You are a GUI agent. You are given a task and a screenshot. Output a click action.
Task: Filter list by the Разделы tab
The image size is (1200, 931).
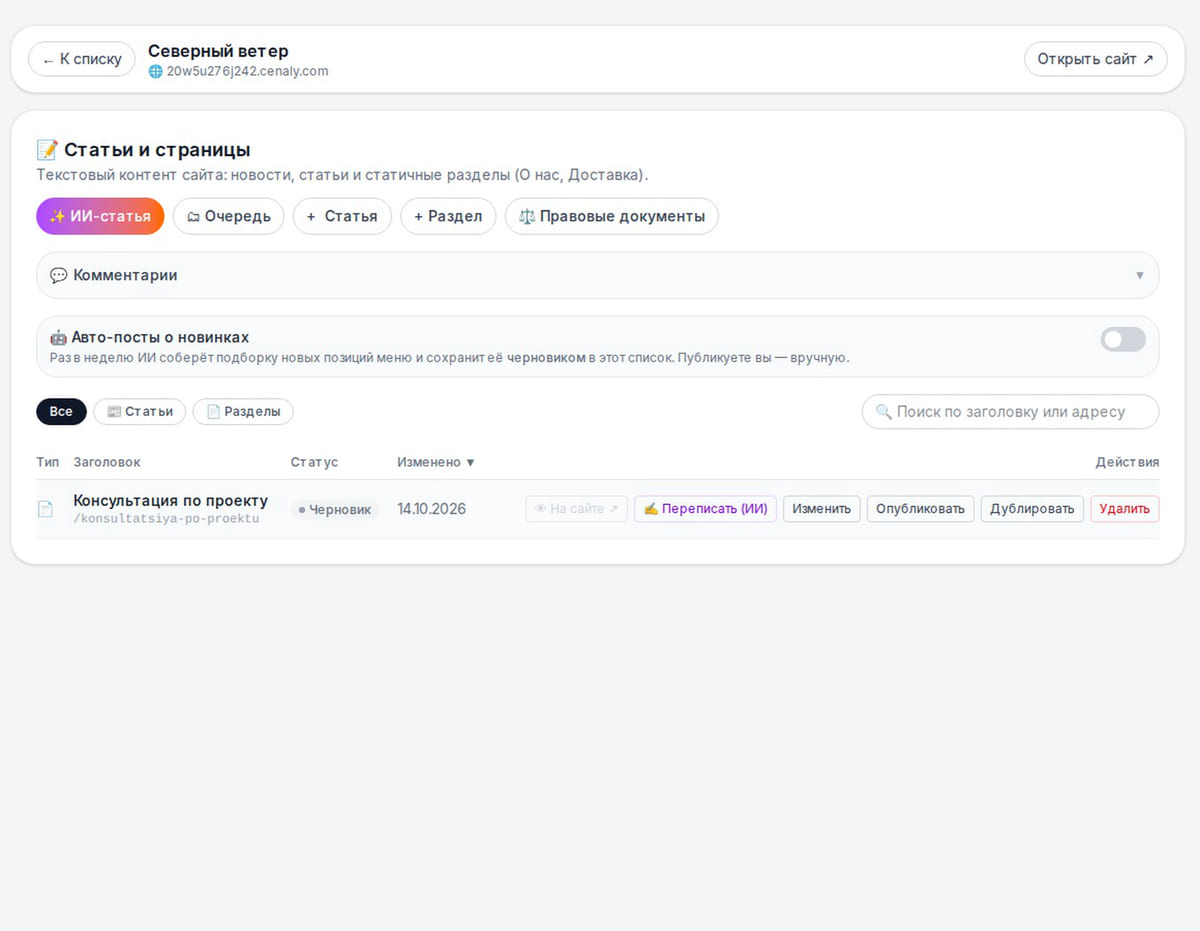[x=243, y=412]
